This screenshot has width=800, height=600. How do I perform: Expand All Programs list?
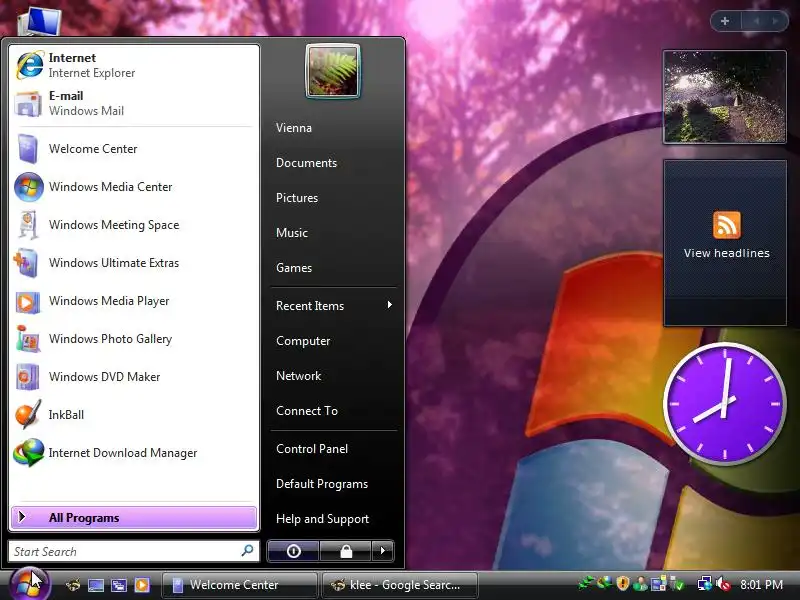pos(134,517)
